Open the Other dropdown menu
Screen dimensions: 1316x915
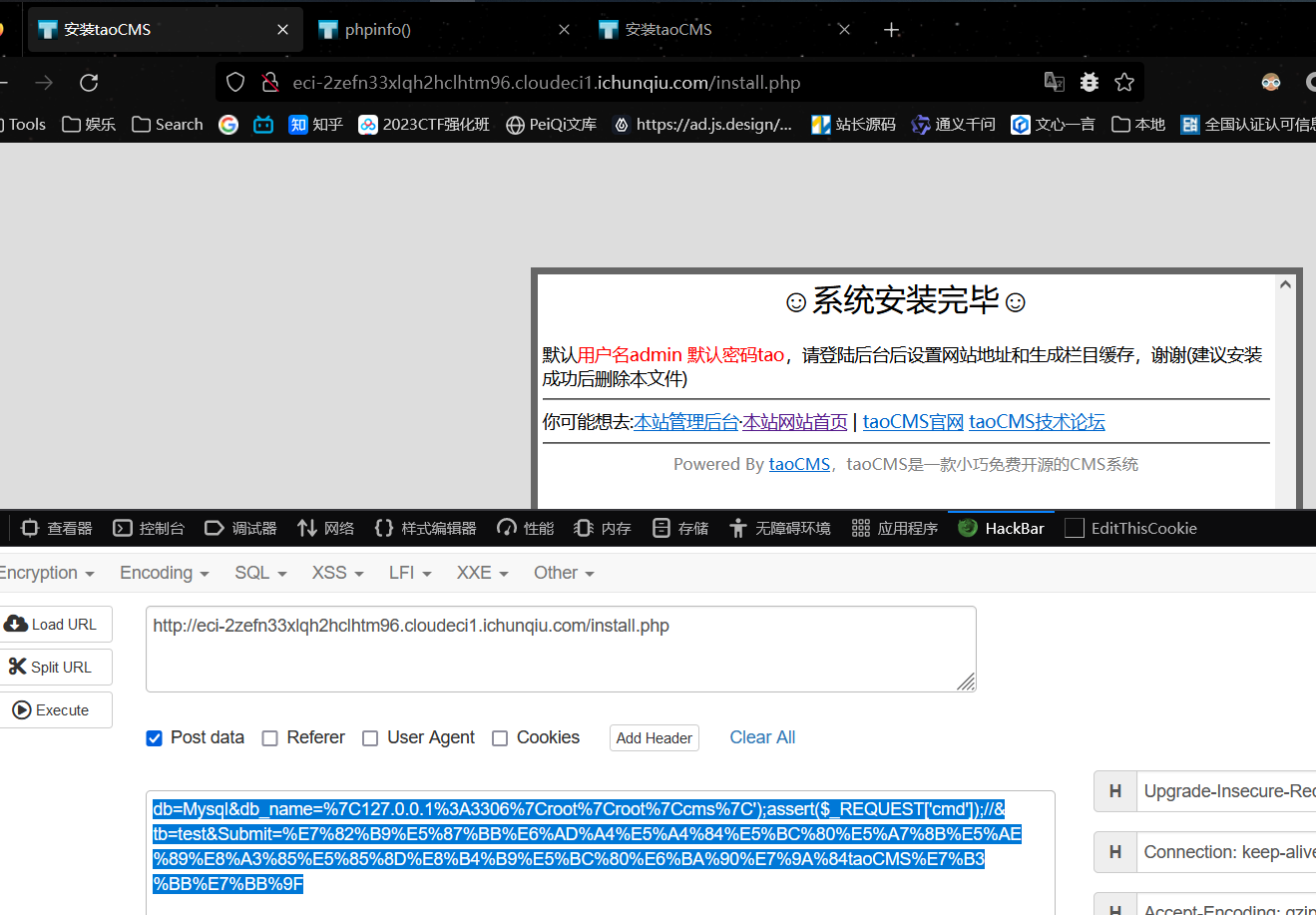point(564,573)
